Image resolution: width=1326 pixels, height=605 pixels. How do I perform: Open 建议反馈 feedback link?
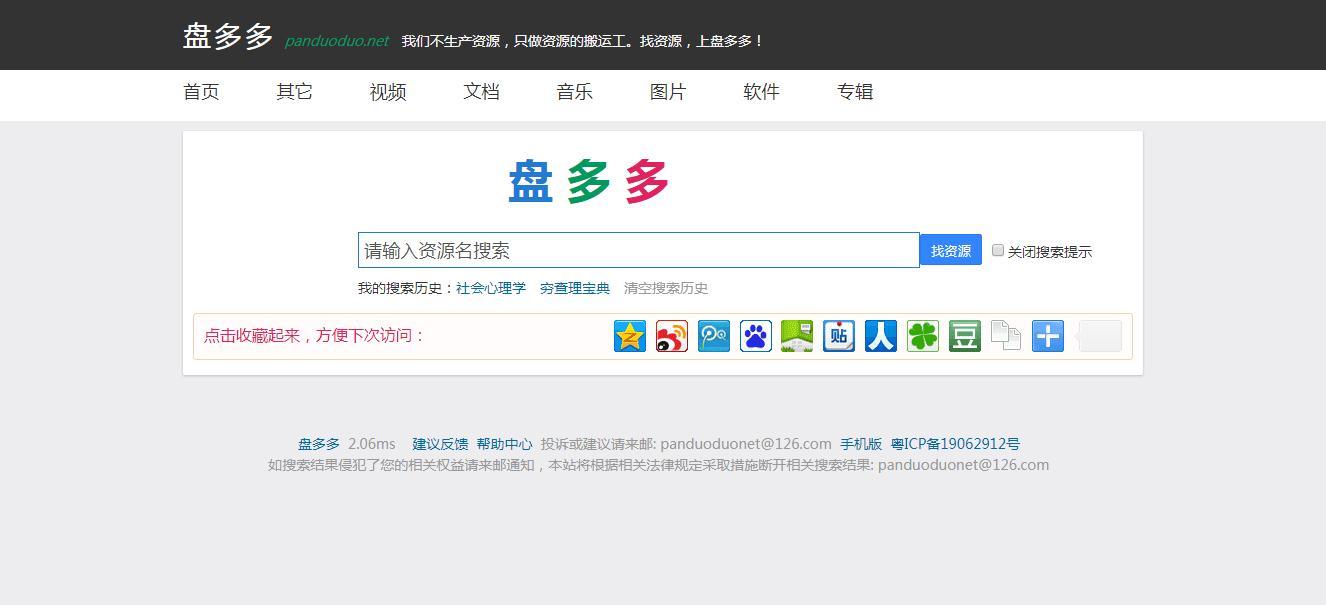coord(440,444)
